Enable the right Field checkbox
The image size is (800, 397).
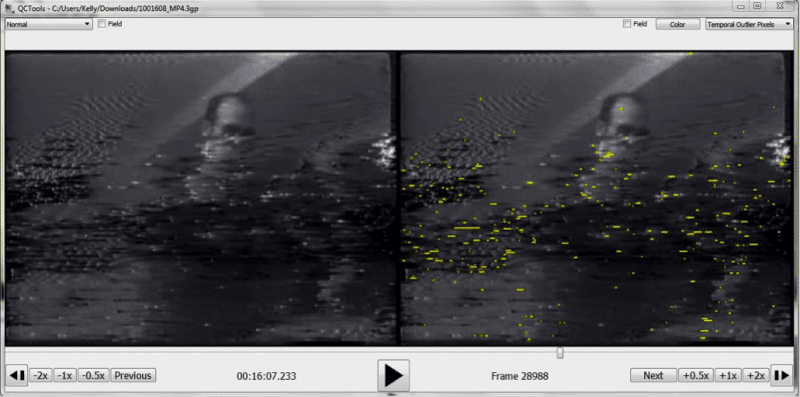627,24
